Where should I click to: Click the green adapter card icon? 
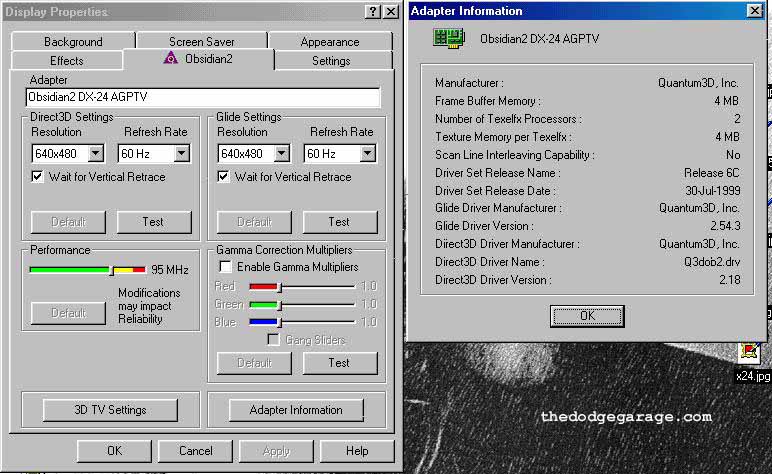(x=449, y=38)
